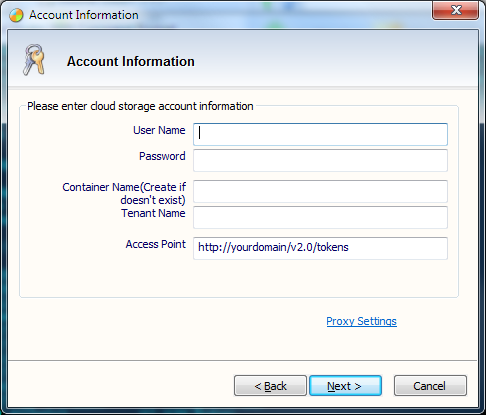Click the Tenant Name text field
The height and width of the screenshot is (415, 486).
320,217
